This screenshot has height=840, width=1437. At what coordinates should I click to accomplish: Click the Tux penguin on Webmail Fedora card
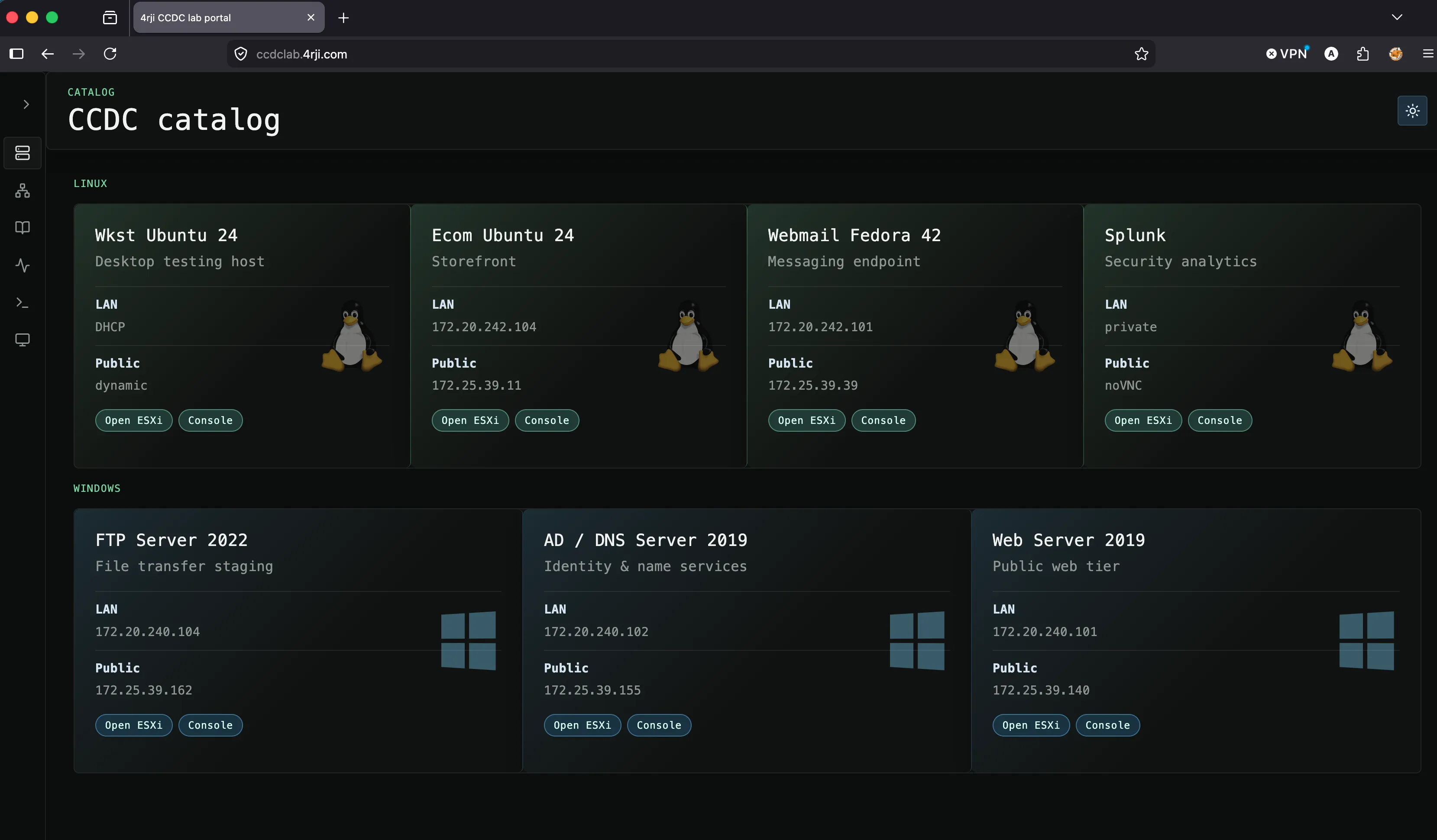1025,336
